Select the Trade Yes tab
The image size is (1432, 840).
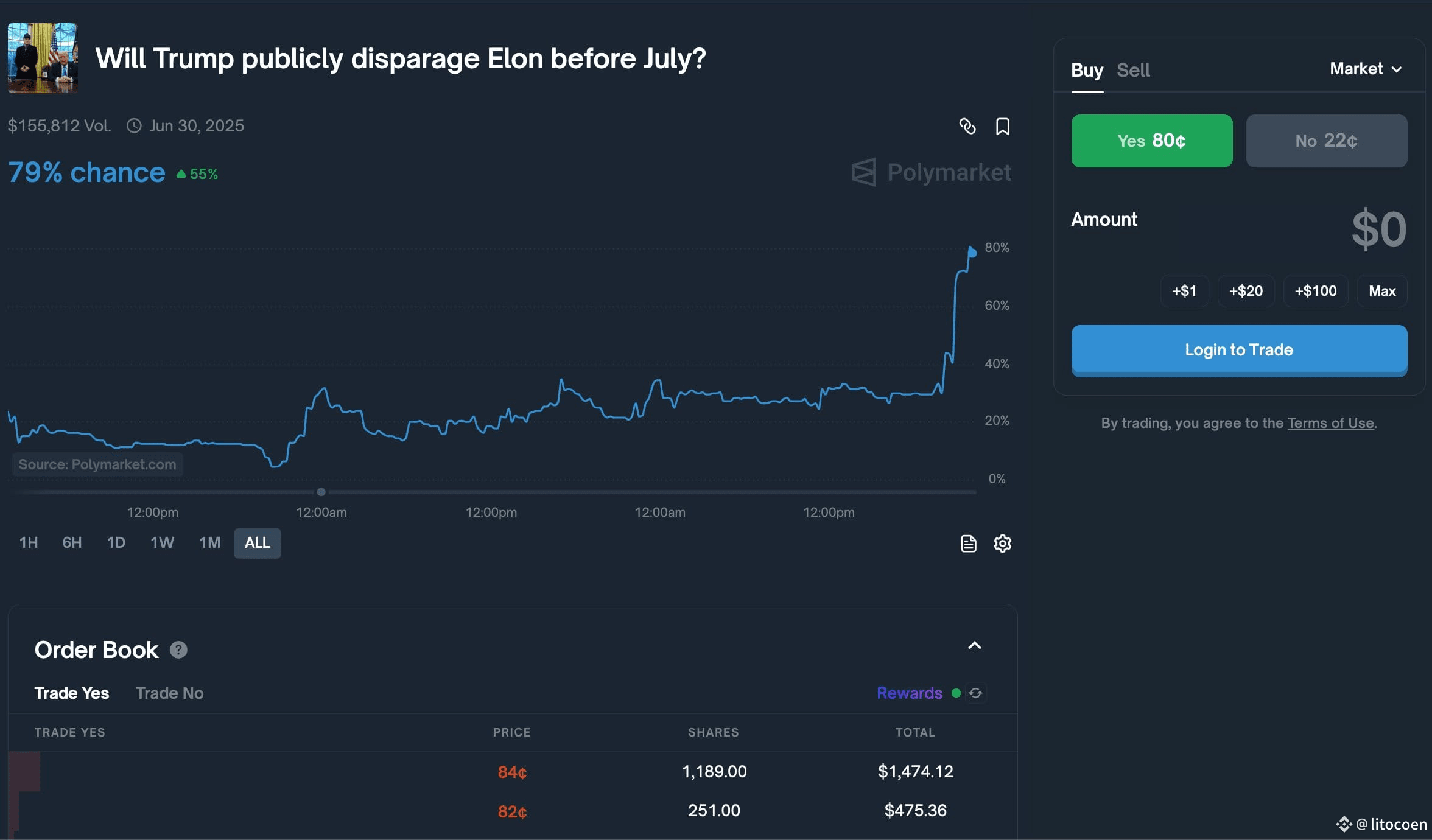[x=72, y=693]
